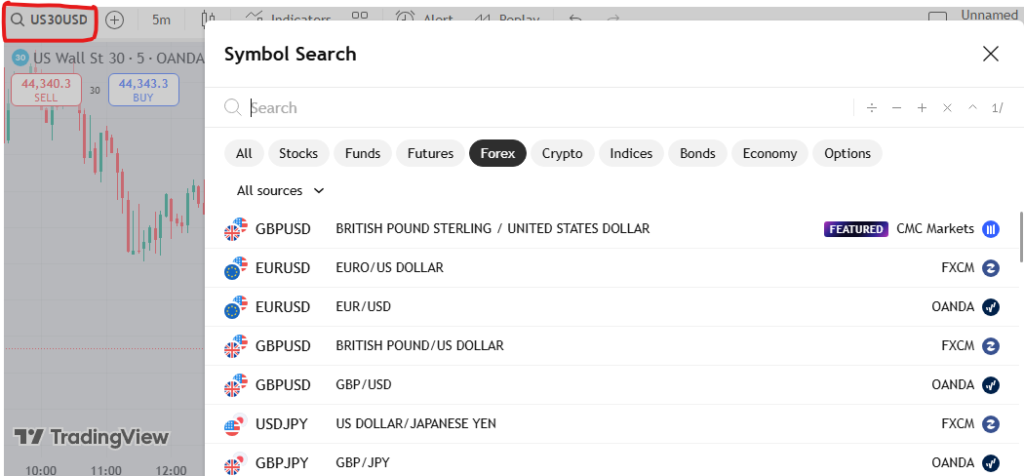Open the US30USD symbol search button
The width and height of the screenshot is (1024, 476).
click(50, 20)
